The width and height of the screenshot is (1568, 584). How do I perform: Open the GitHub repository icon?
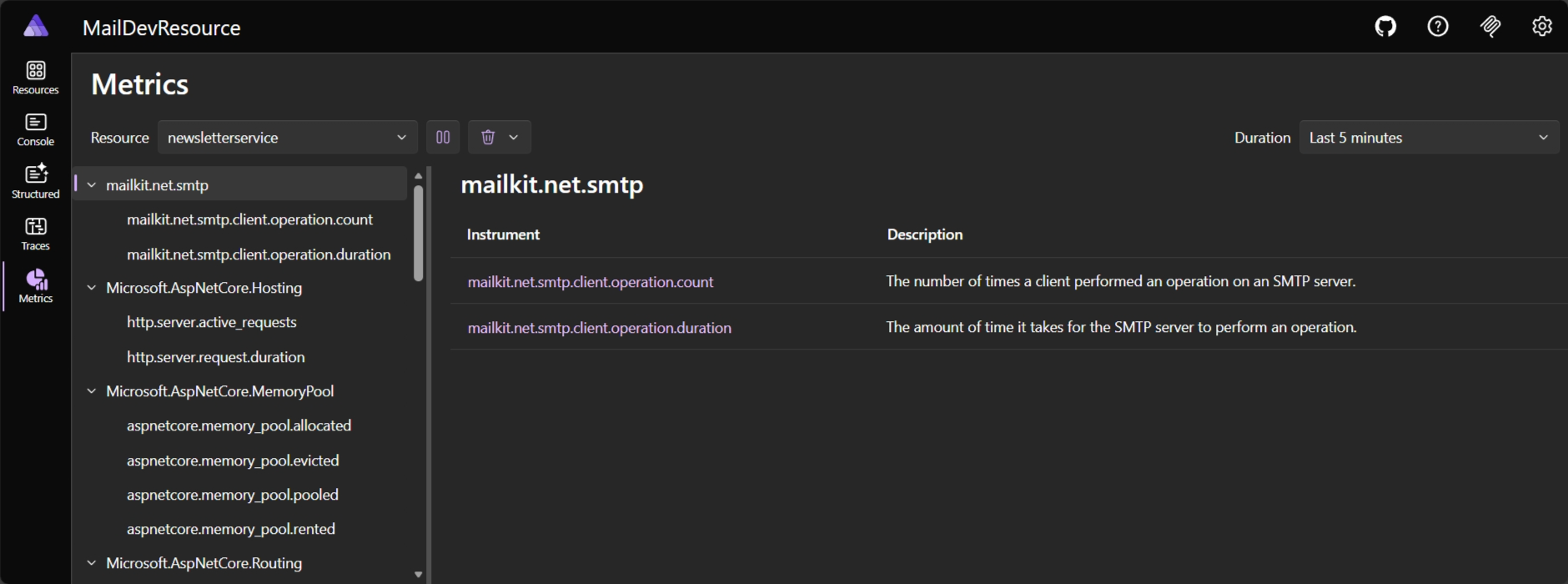click(x=1385, y=27)
